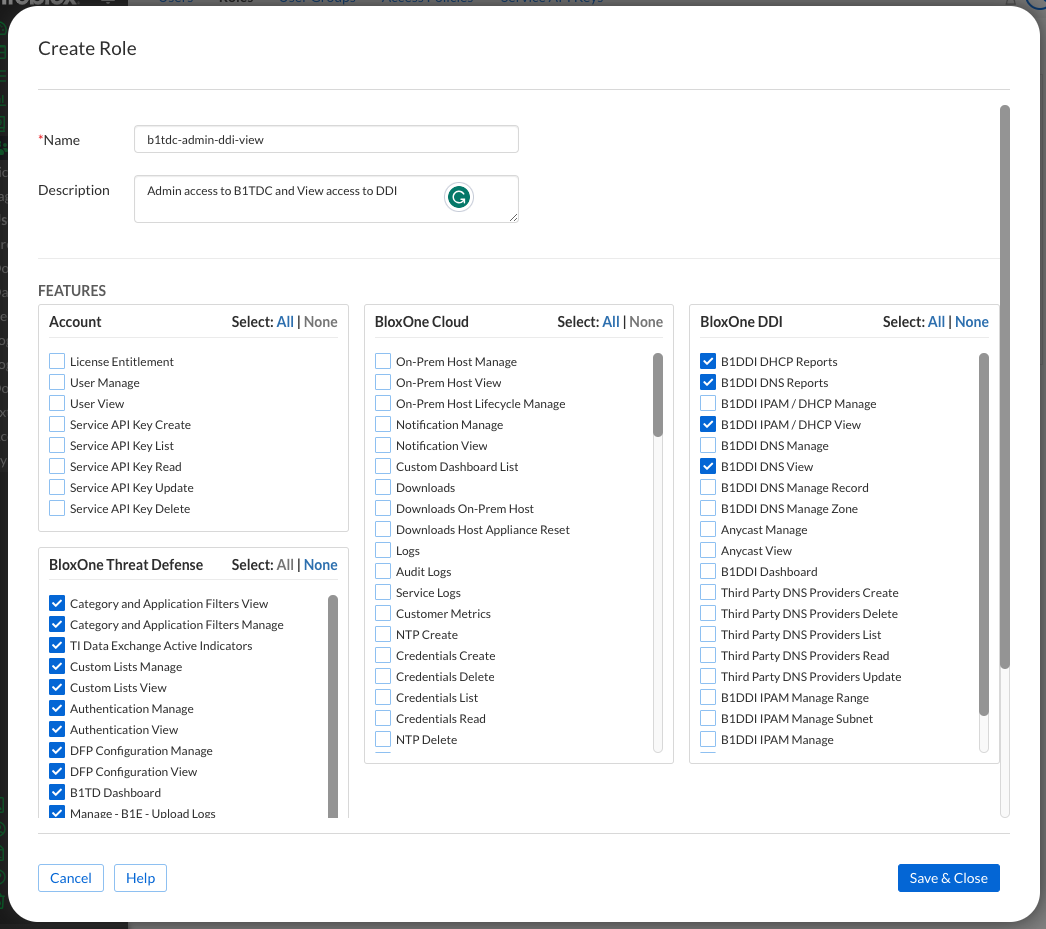The height and width of the screenshot is (929, 1046).
Task: Open Help for role creation
Action: coord(140,878)
